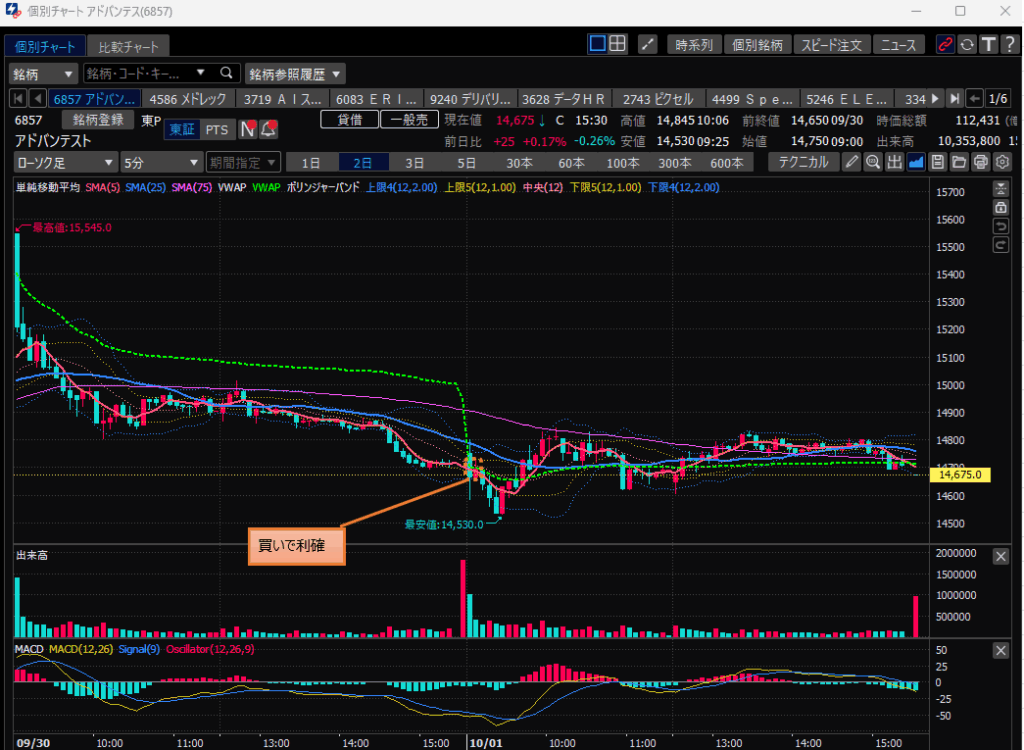
Task: Switch to four-panel split layout
Action: 618,44
